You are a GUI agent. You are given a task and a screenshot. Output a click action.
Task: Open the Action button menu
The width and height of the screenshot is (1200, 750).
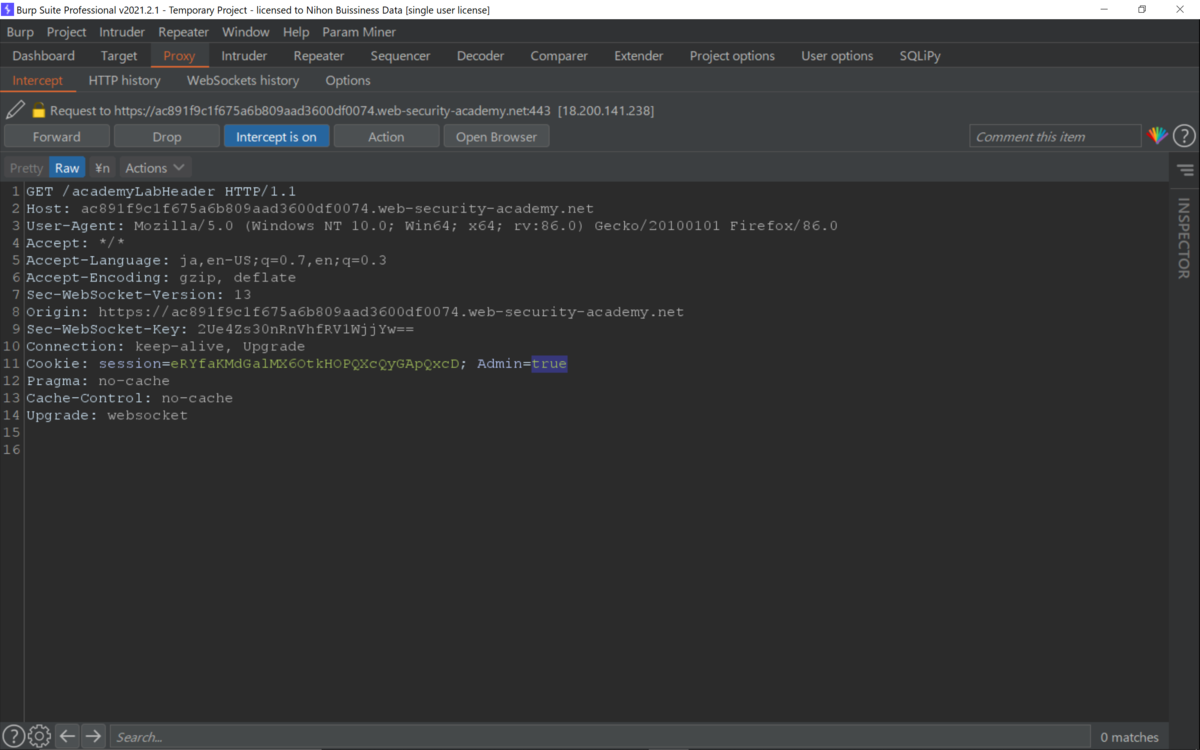point(386,136)
